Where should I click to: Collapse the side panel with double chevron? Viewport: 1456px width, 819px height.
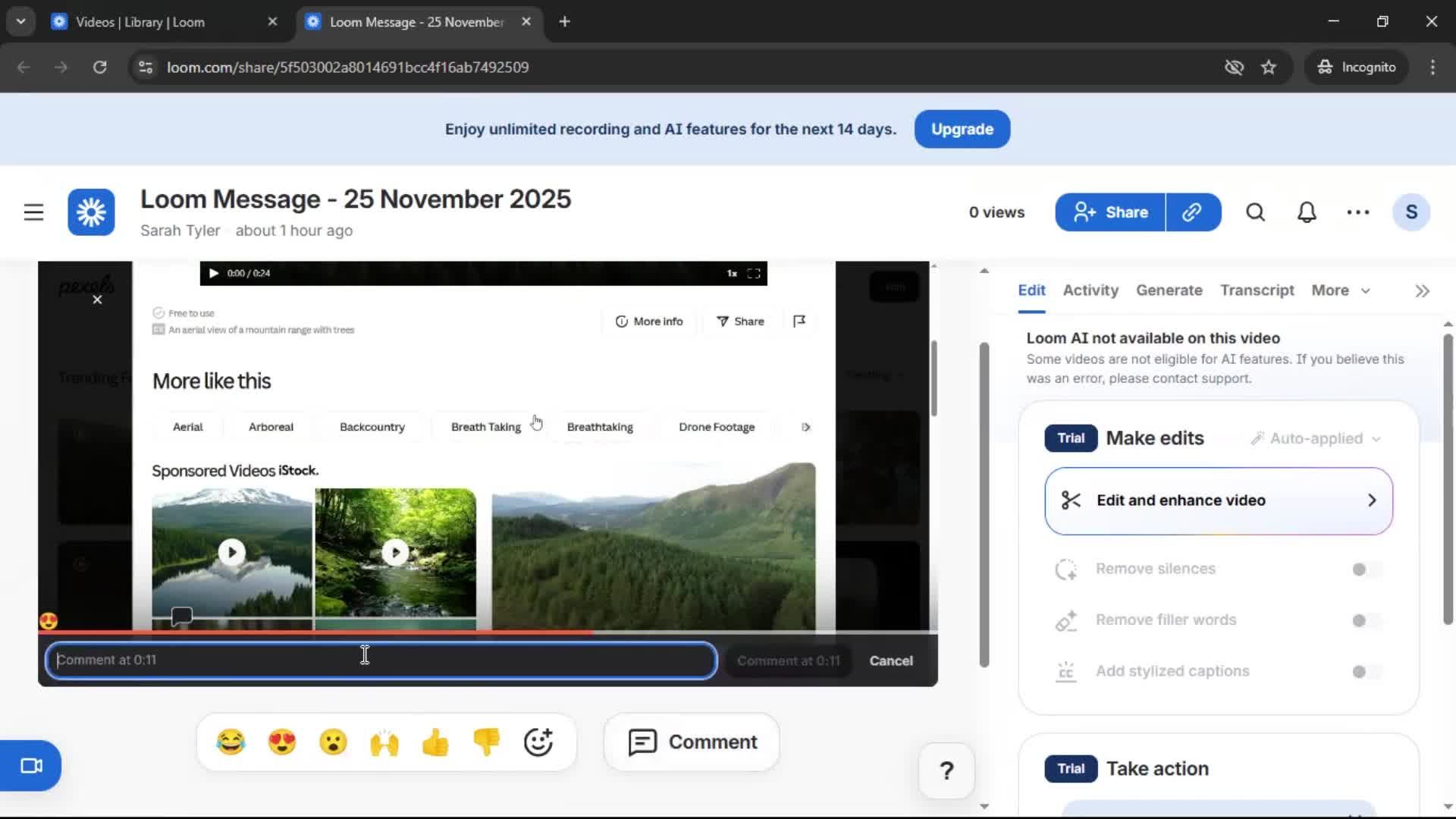point(1422,290)
